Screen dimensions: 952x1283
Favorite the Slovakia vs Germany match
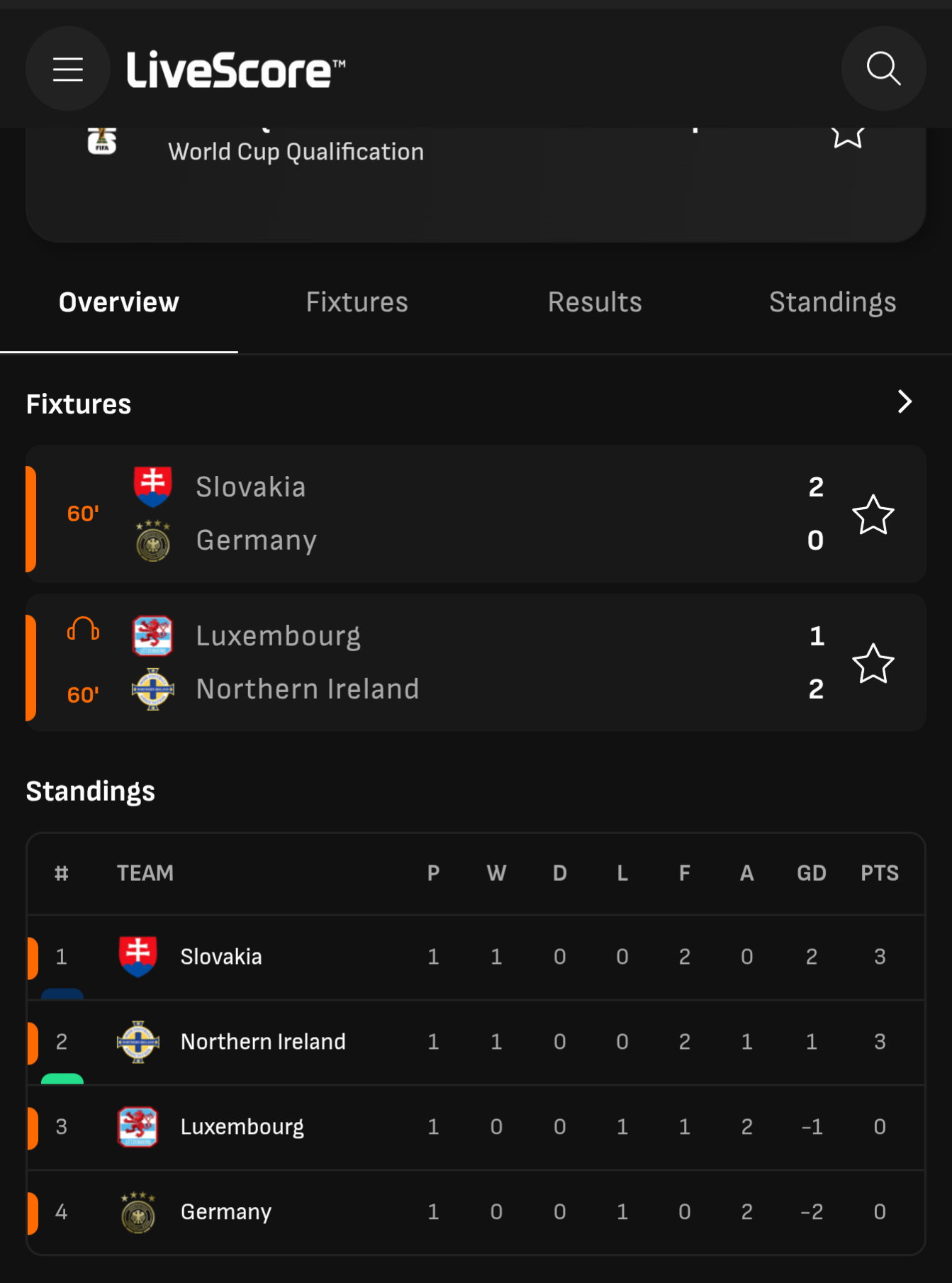point(873,515)
